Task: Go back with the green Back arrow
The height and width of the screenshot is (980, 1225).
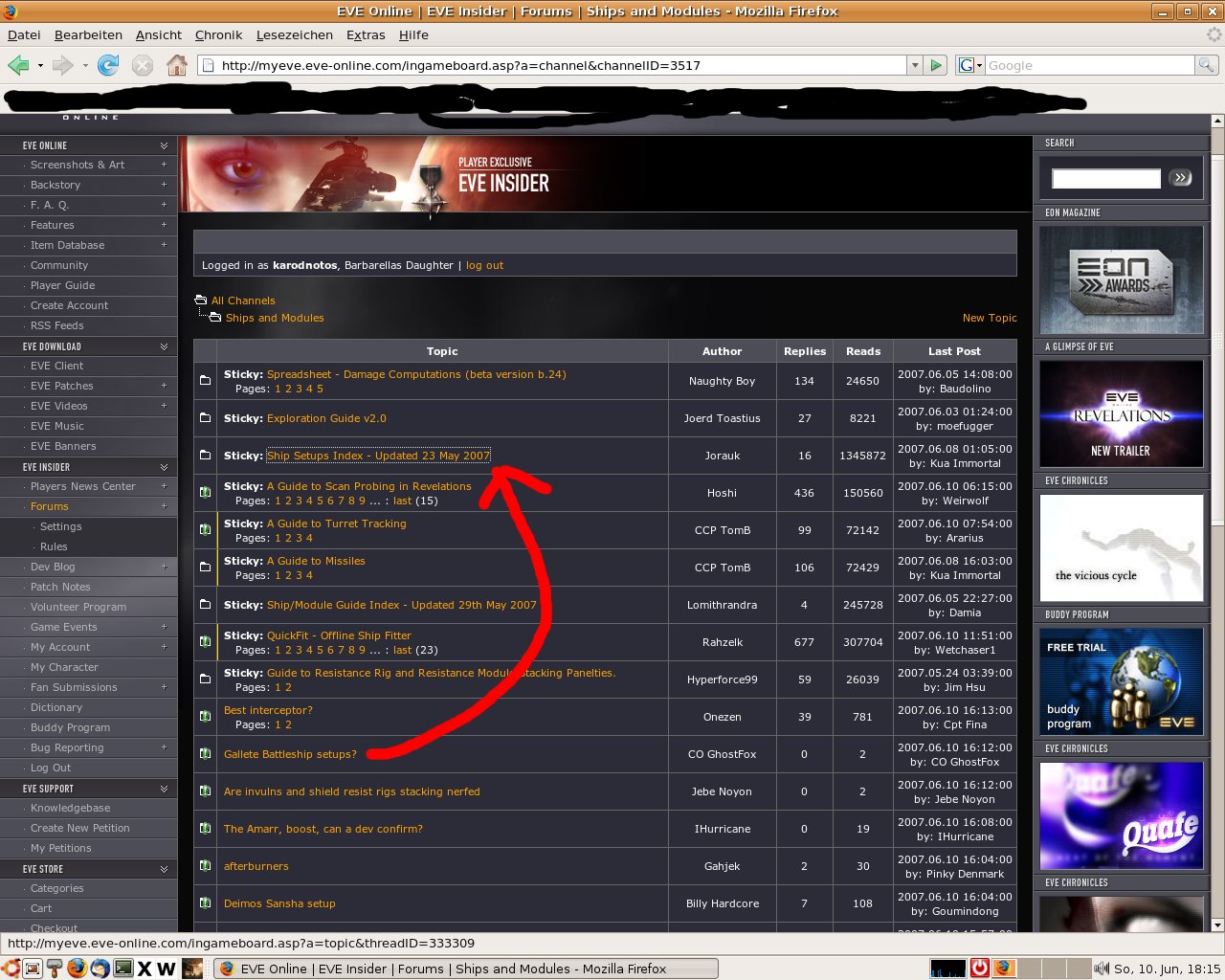Action: [x=18, y=65]
